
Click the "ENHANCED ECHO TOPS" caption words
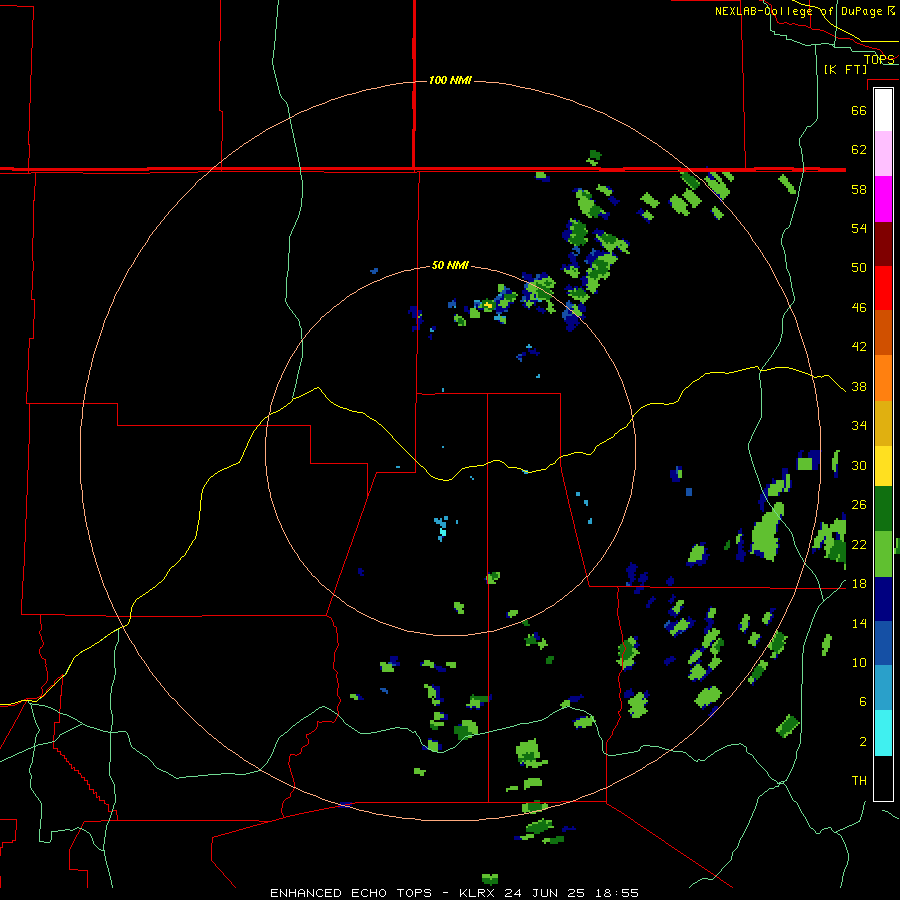pos(351,893)
